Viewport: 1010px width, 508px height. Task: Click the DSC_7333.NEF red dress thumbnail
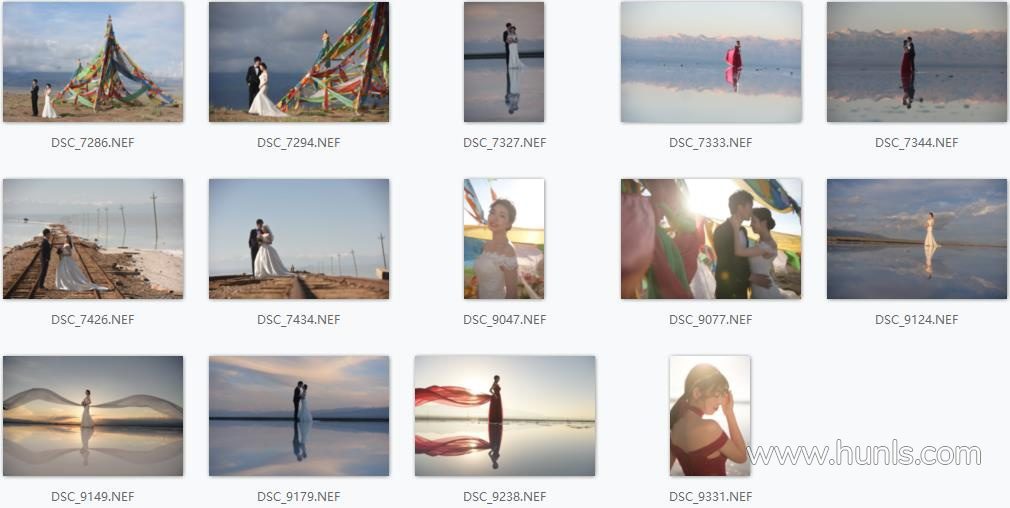(x=711, y=62)
